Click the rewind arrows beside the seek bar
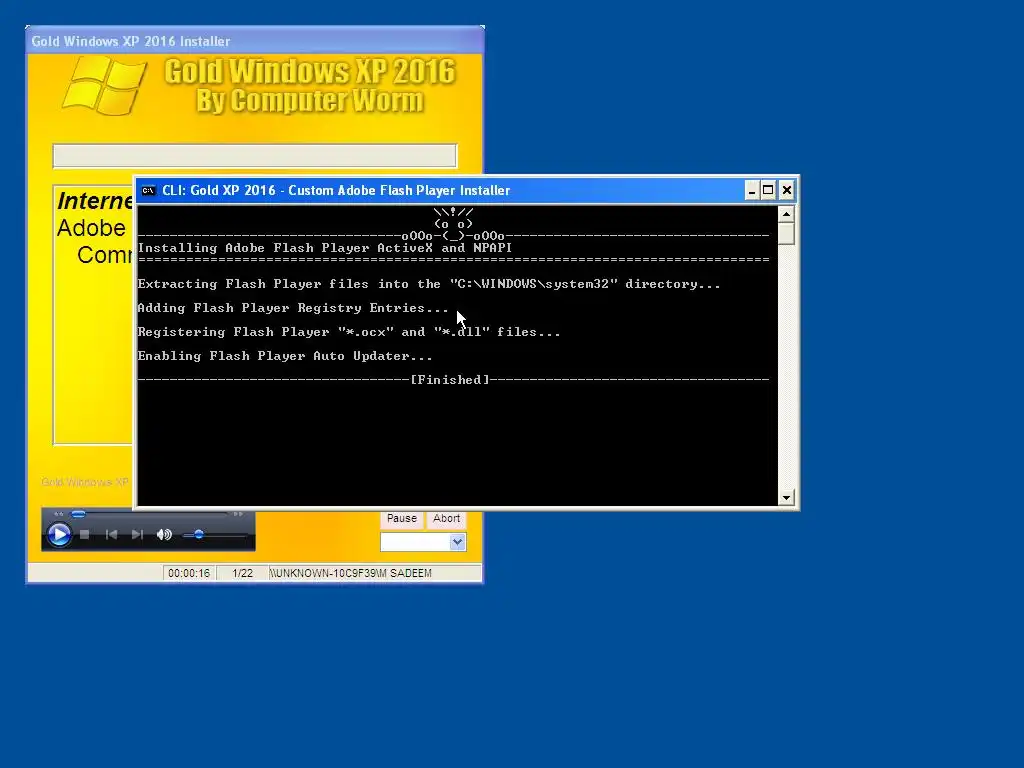Viewport: 1024px width, 768px height. coord(59,514)
